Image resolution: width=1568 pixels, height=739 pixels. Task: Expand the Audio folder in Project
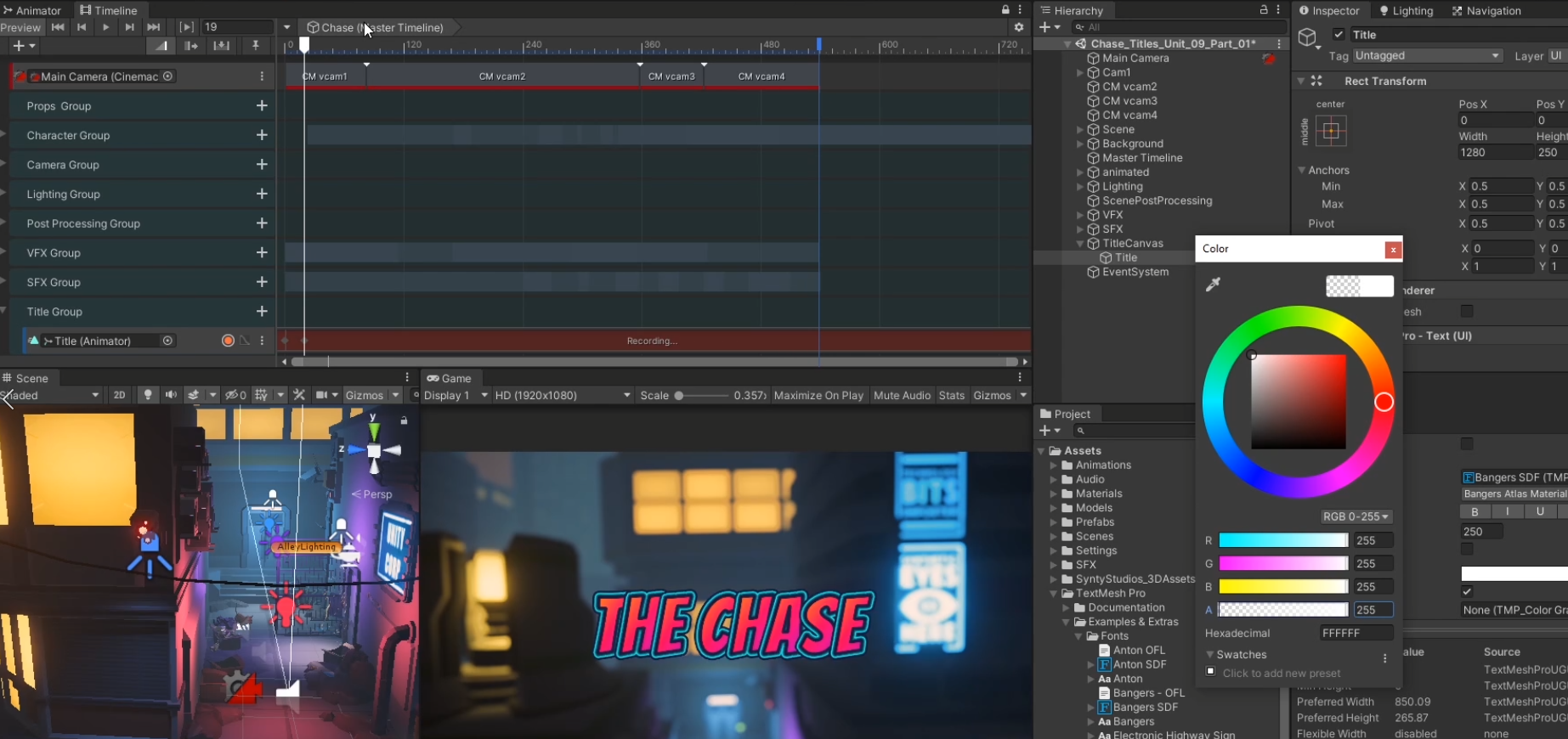pyautogui.click(x=1055, y=479)
